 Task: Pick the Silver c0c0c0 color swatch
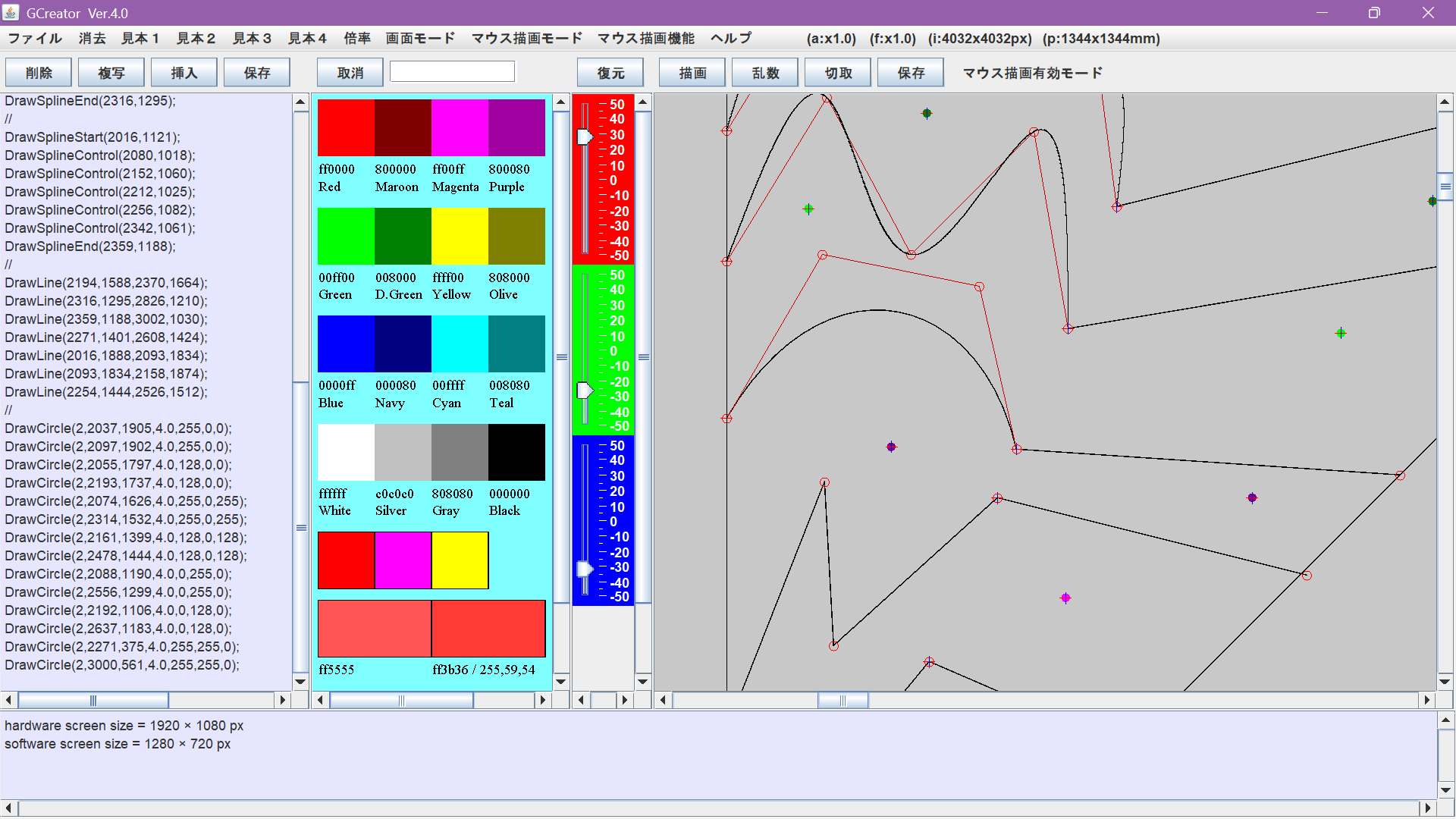pos(403,452)
